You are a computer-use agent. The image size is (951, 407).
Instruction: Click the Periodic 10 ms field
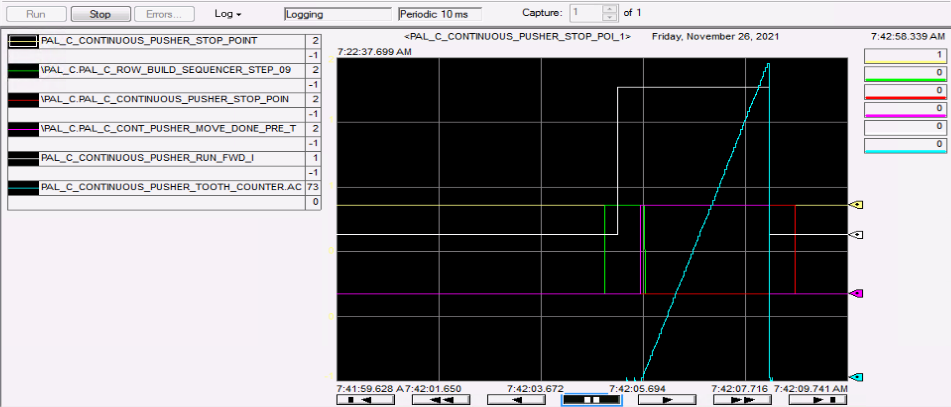[440, 14]
